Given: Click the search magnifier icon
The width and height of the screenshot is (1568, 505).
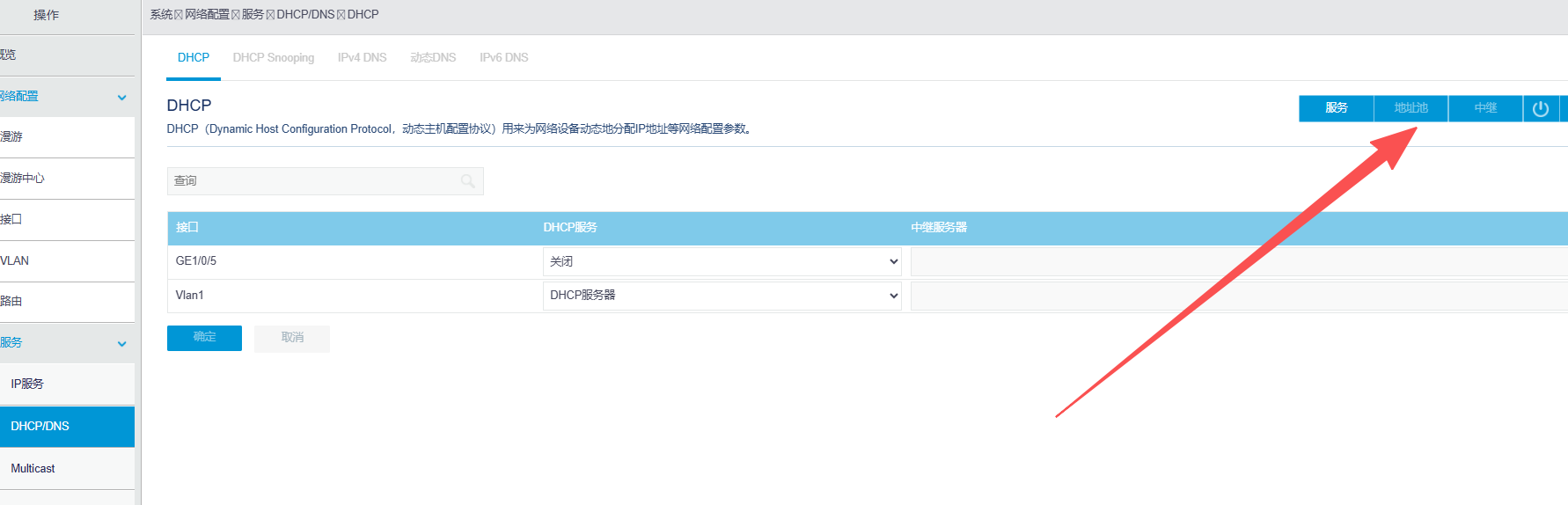Looking at the screenshot, I should (x=468, y=181).
